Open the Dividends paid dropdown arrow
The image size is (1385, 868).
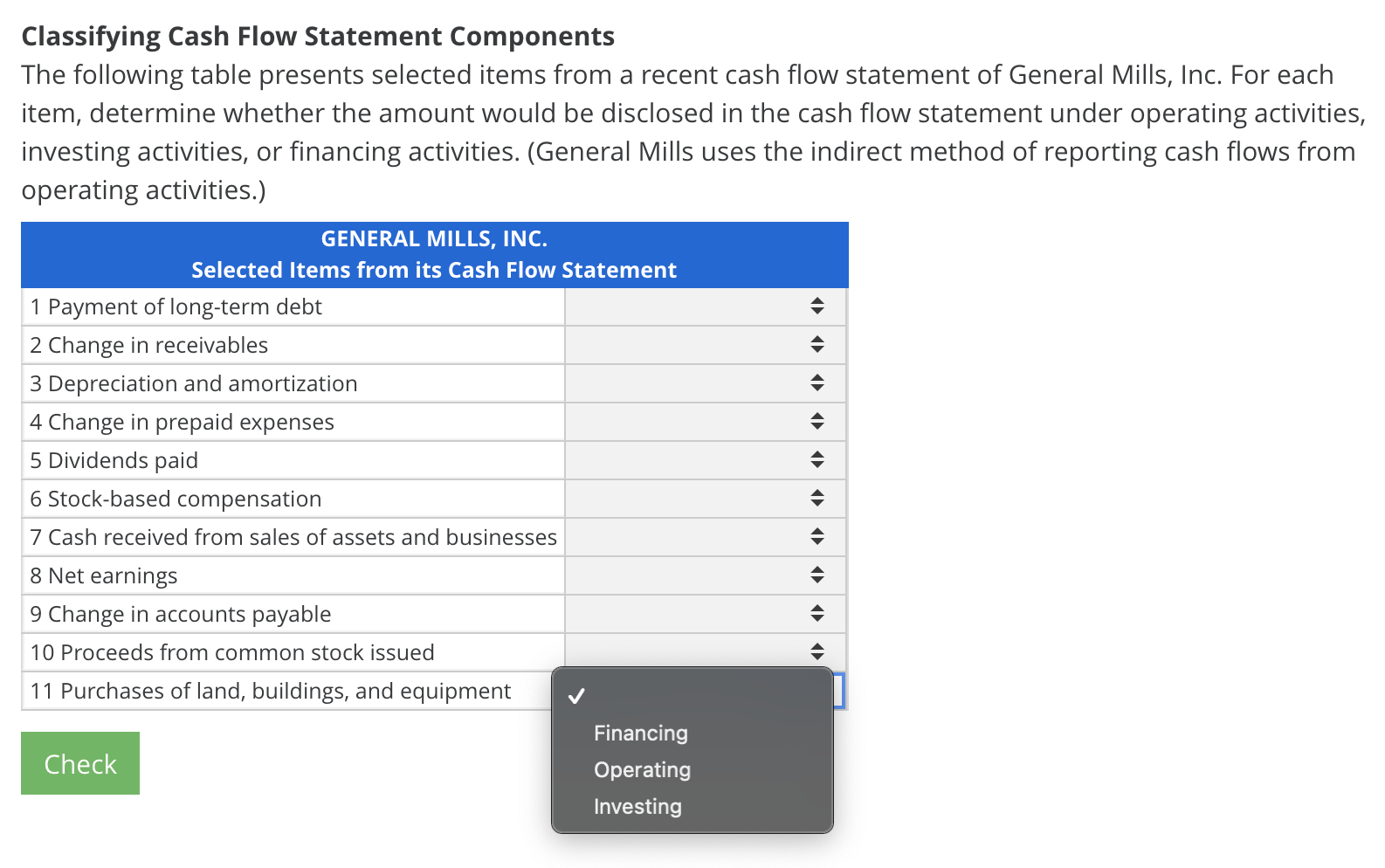(x=817, y=459)
